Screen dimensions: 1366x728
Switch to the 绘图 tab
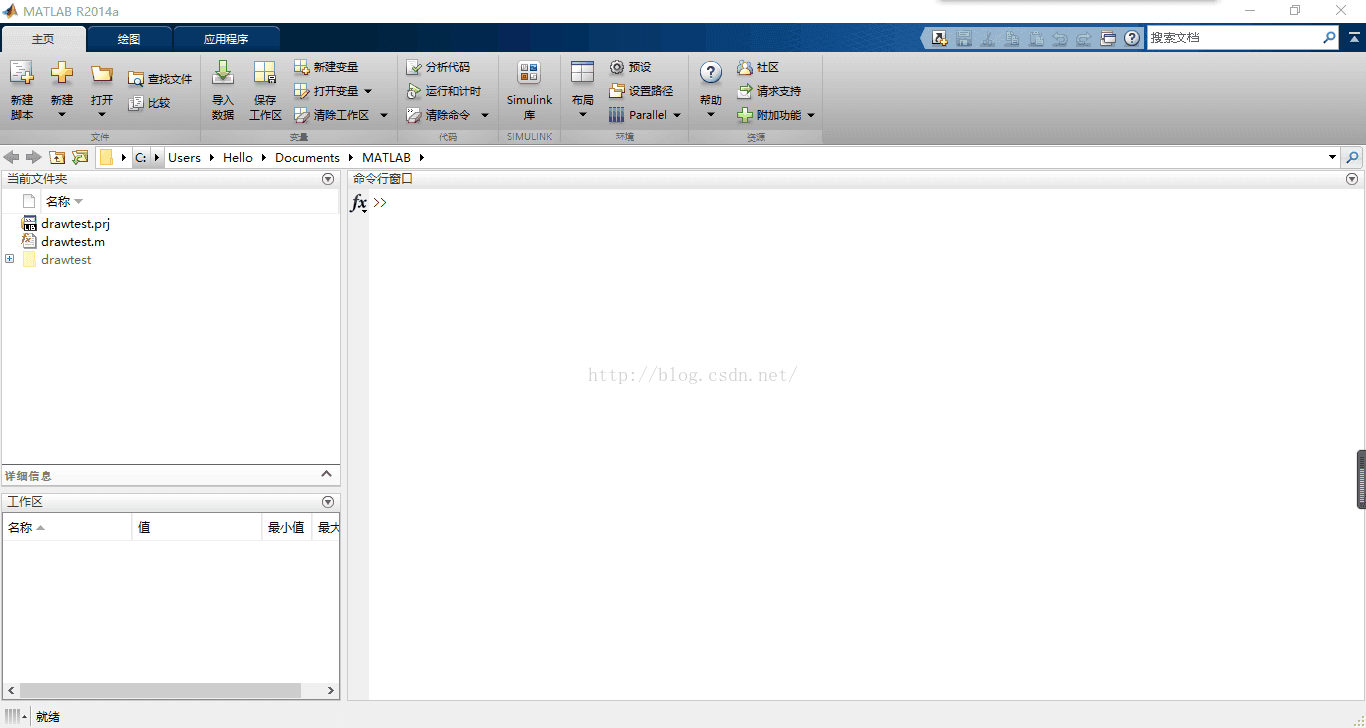pyautogui.click(x=129, y=39)
